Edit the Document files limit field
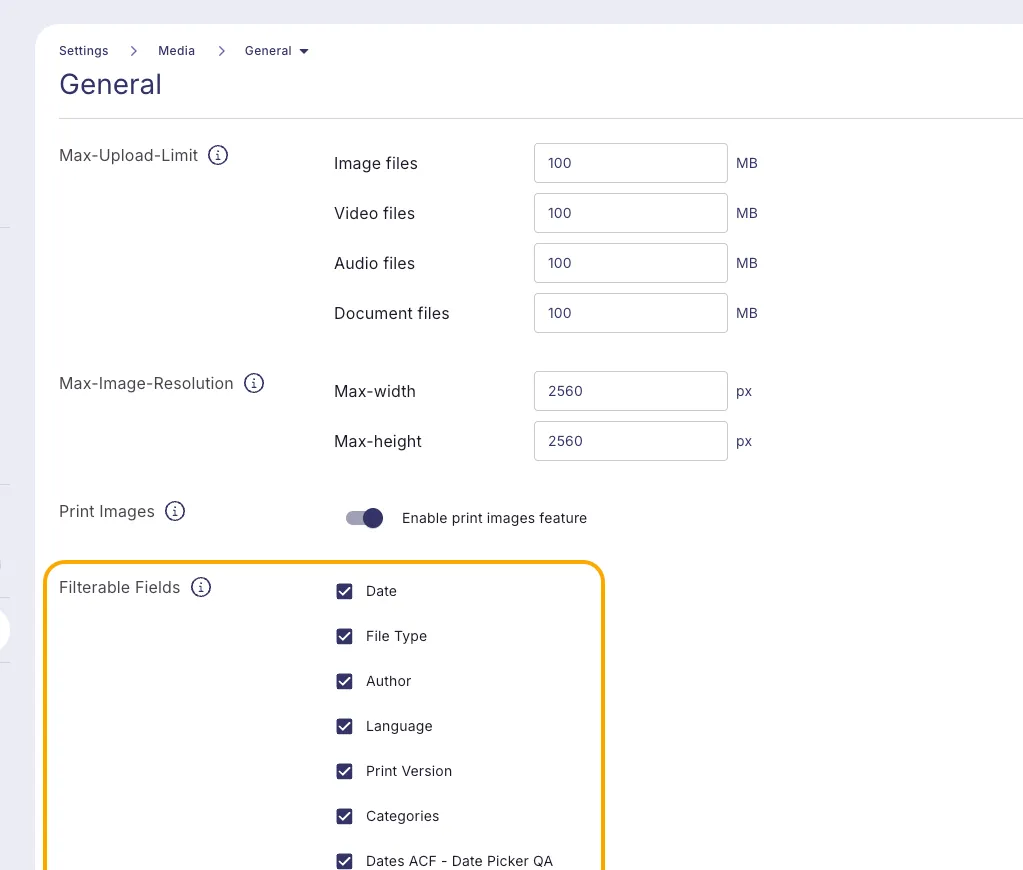1023x870 pixels. 630,313
